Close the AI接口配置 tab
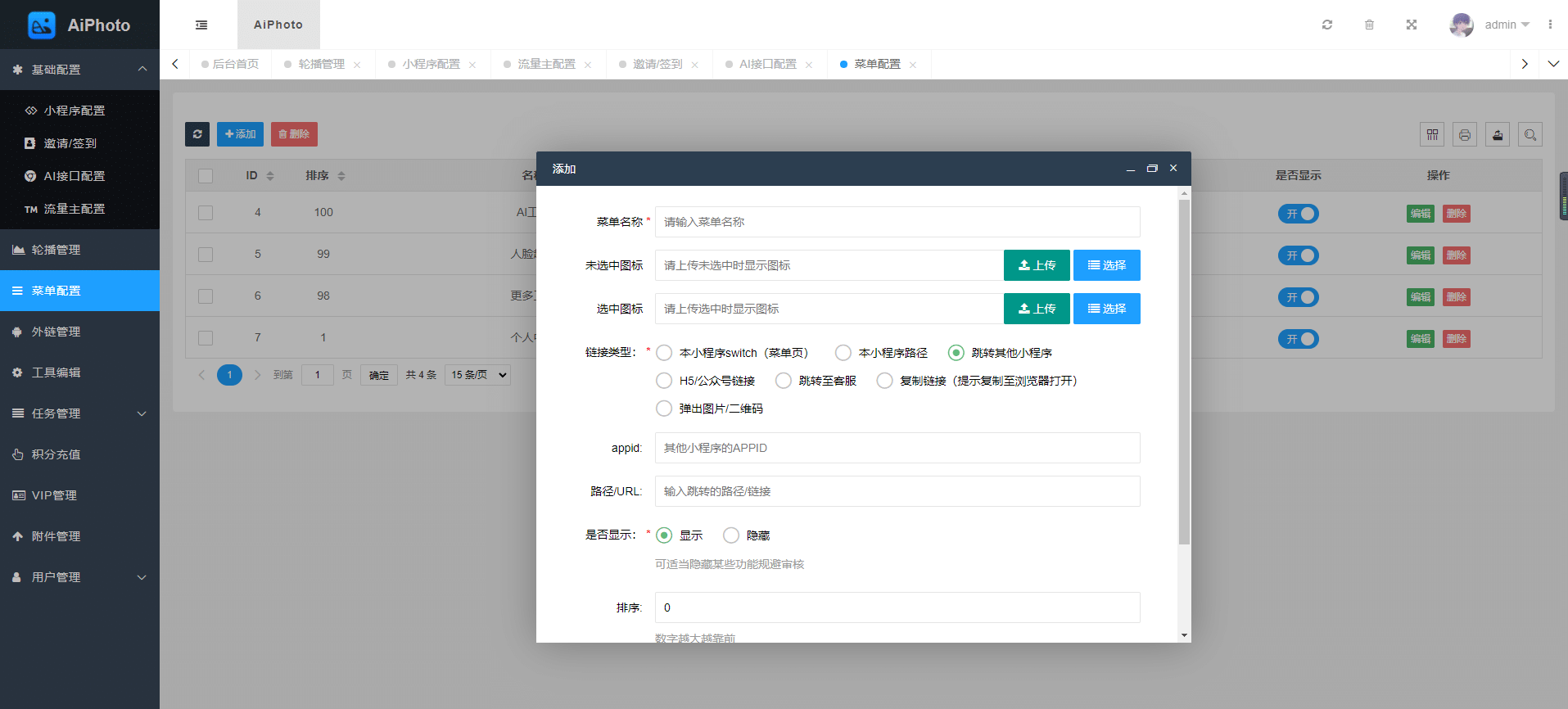Viewport: 1568px width, 709px height. [x=809, y=65]
